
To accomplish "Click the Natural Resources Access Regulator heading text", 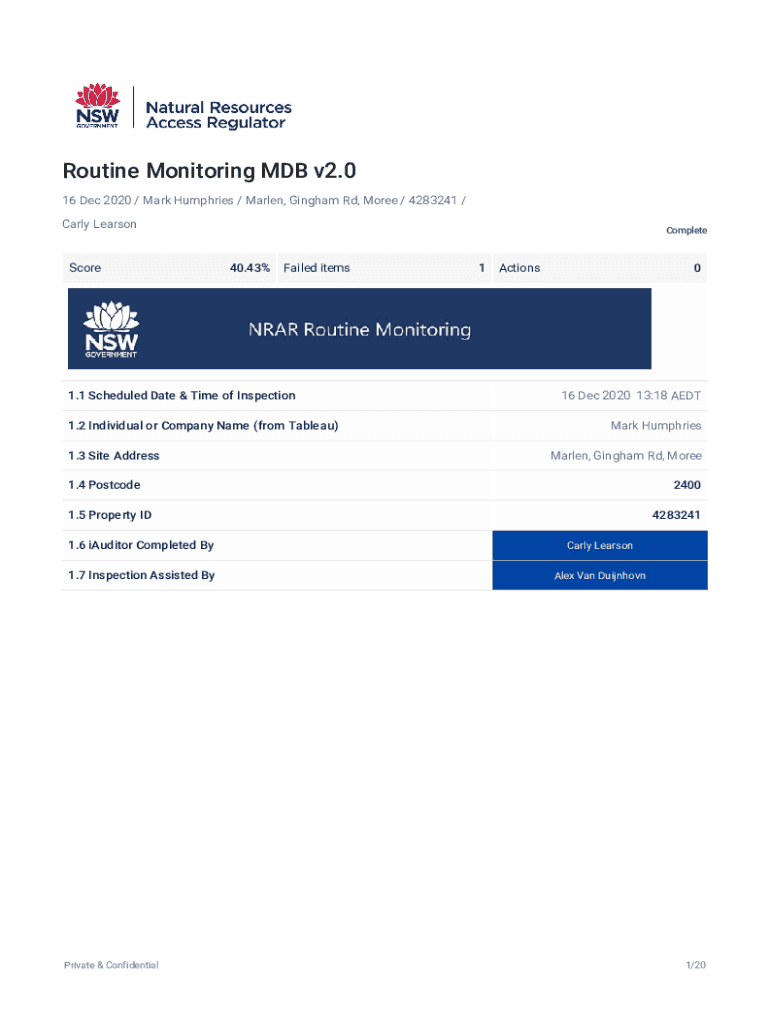I will coord(218,115).
